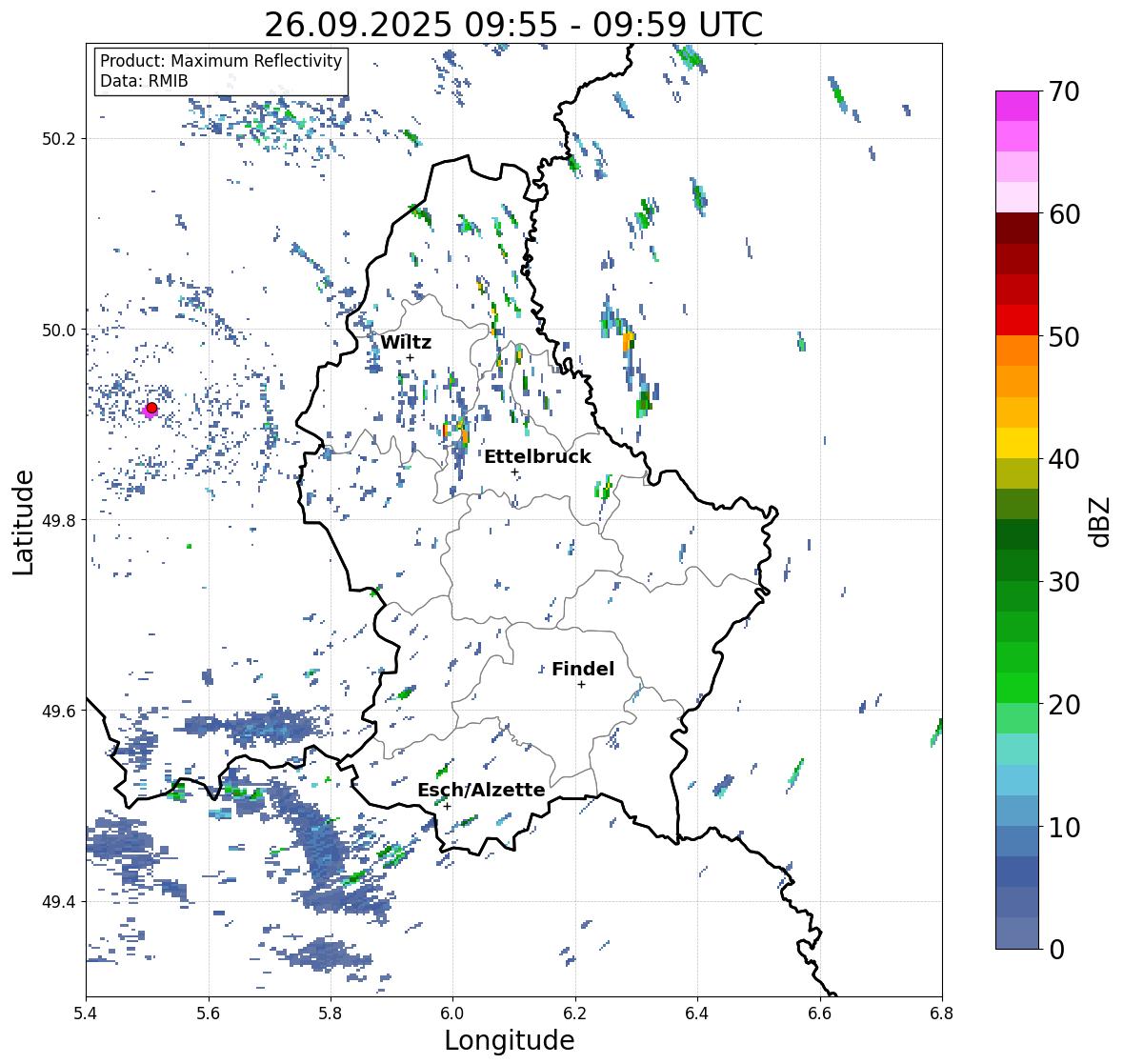This screenshot has height=1064, width=1123.
Task: Click the latitude tick label 50.2
Action: [59, 139]
